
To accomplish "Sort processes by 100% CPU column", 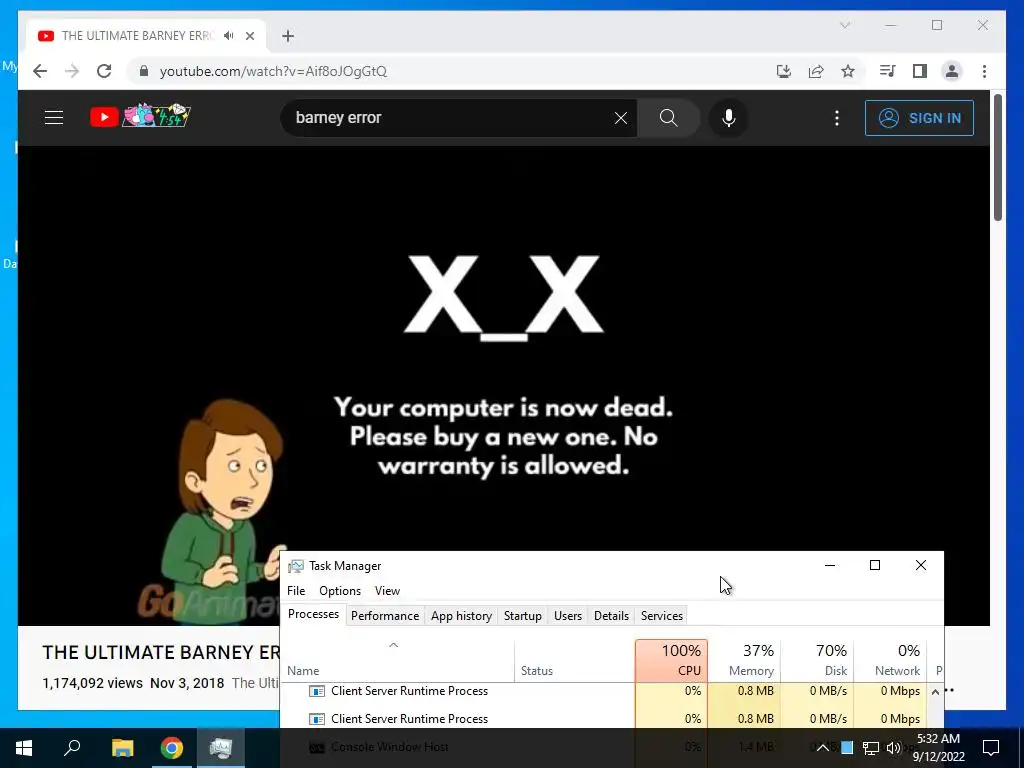I will point(671,661).
